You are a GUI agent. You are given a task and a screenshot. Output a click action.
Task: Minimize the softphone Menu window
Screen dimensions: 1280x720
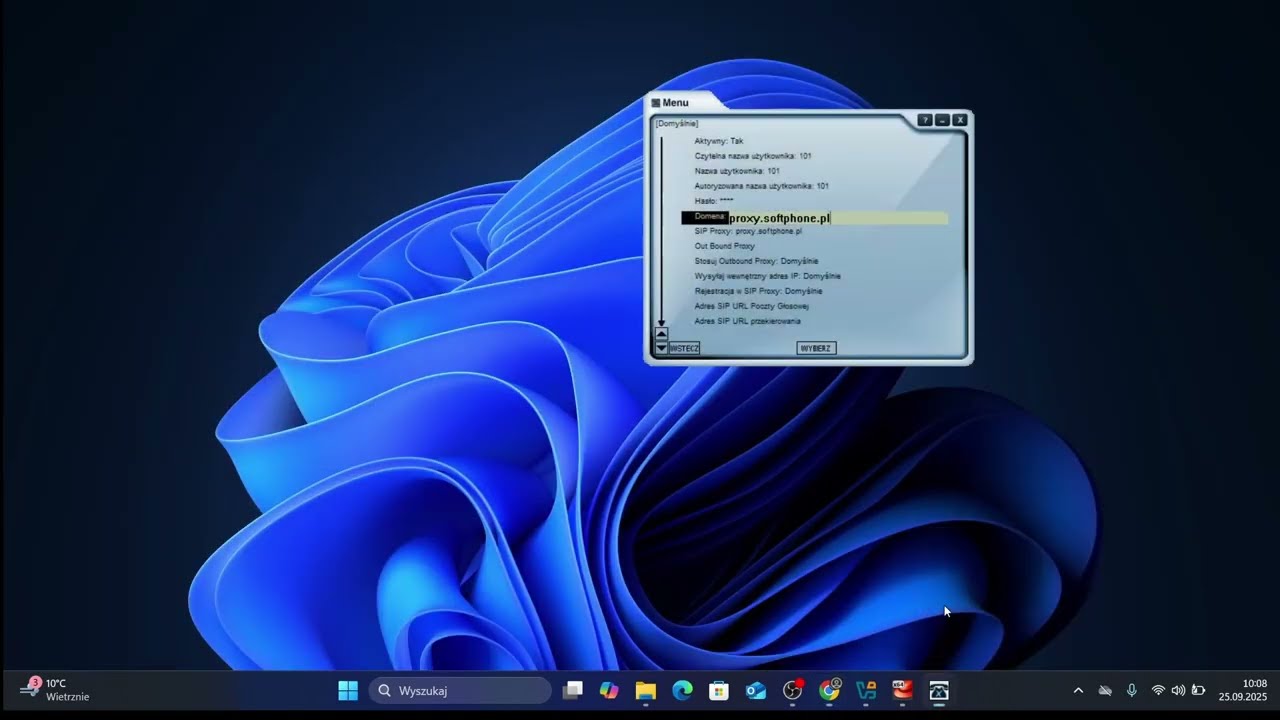pos(942,120)
